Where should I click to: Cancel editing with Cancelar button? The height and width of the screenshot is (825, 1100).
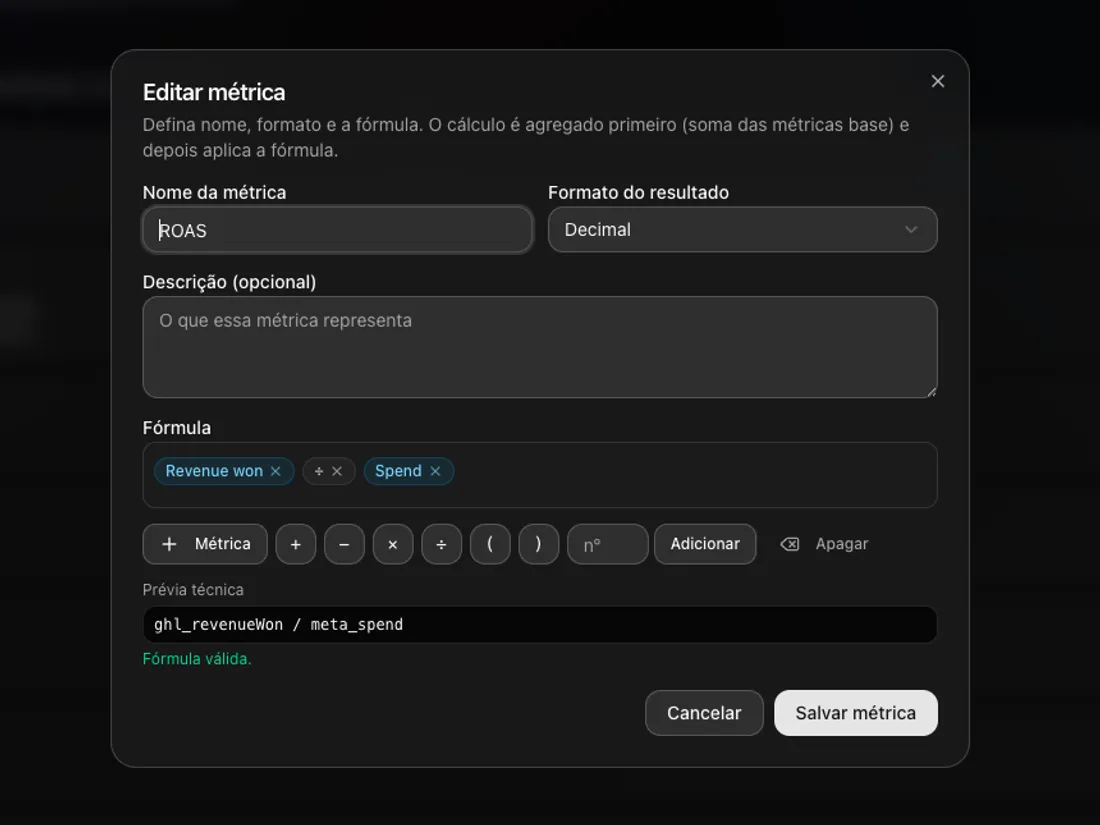click(704, 713)
